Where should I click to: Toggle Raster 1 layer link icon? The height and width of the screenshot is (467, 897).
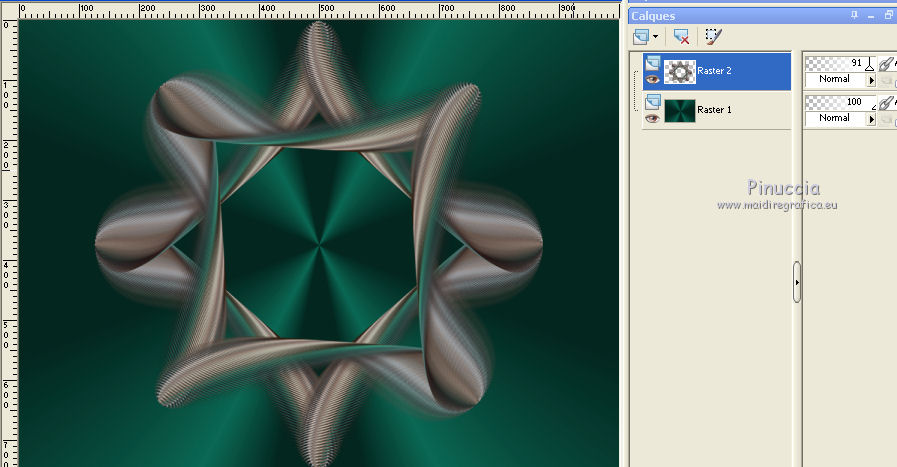886,102
